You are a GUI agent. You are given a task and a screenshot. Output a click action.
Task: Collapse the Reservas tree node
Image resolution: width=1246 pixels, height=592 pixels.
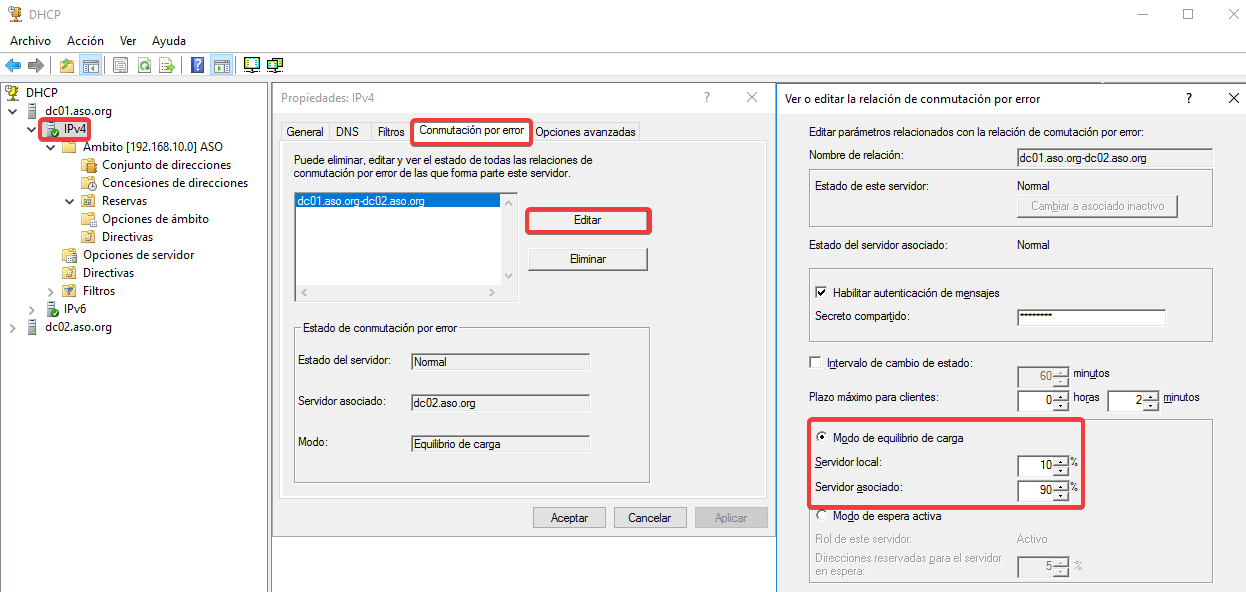pos(70,201)
